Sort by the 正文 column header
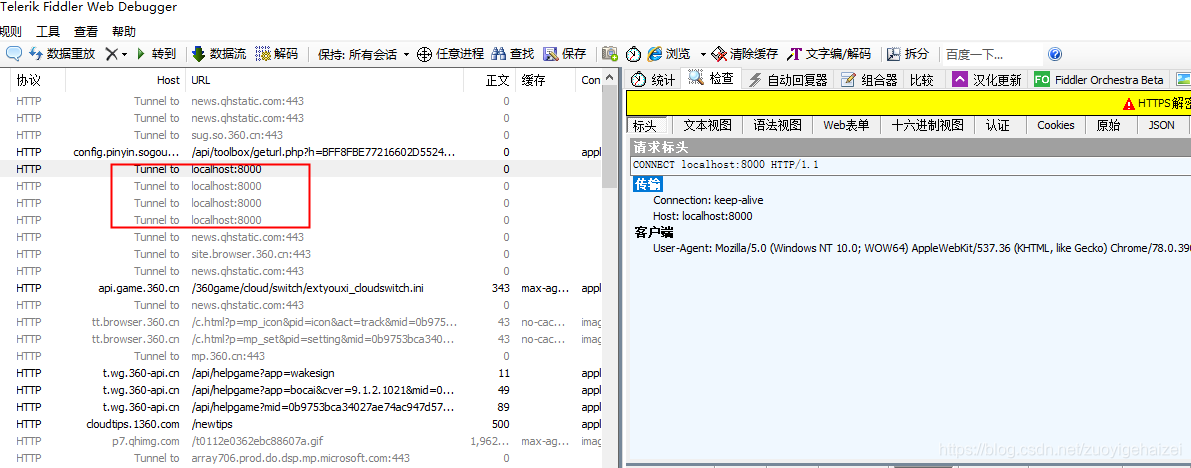 [489, 80]
